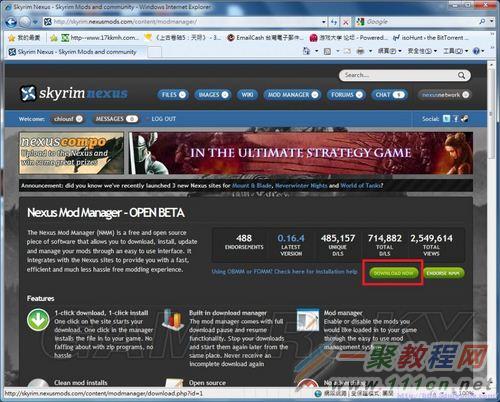Click the blue Help question mark icon

pos(476,51)
